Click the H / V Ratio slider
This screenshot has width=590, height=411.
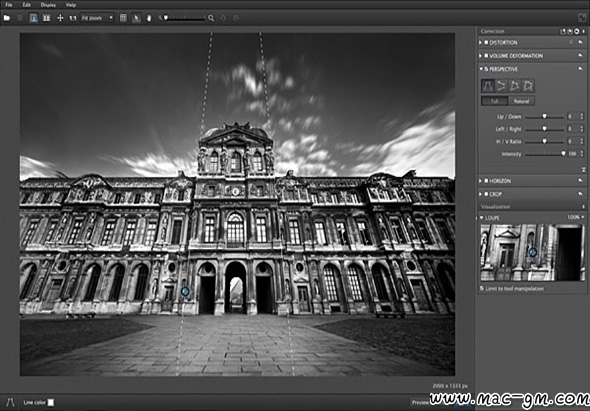click(544, 142)
